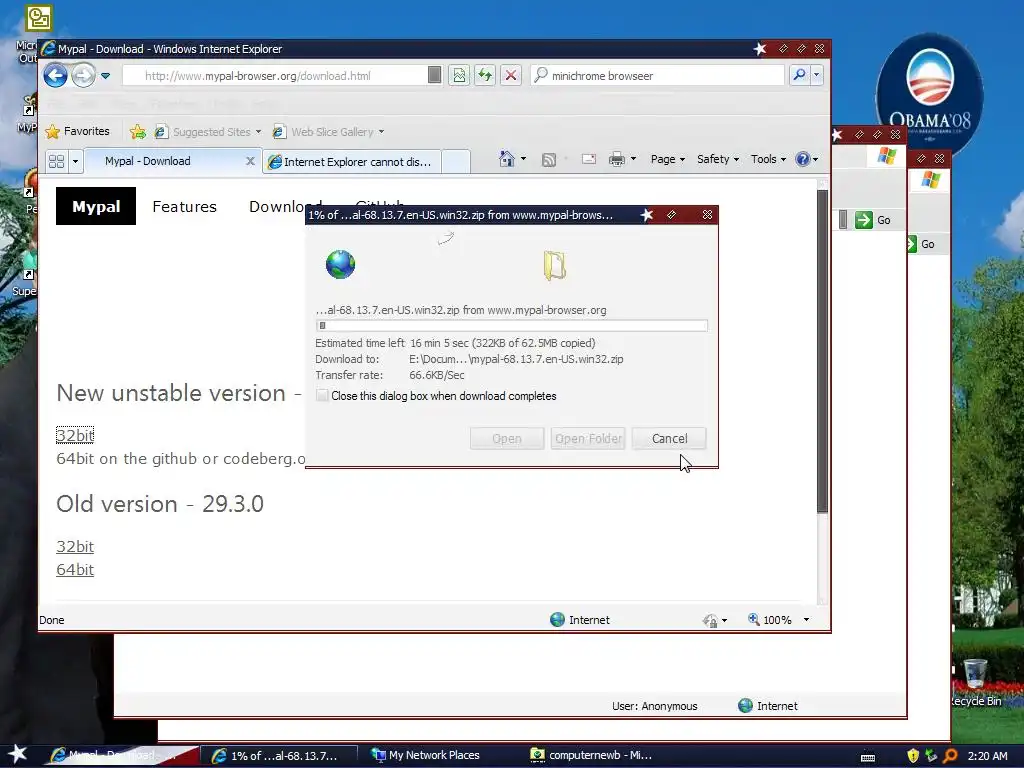Click the zoom magnifier in status bar
1024x768 pixels.
tap(754, 619)
